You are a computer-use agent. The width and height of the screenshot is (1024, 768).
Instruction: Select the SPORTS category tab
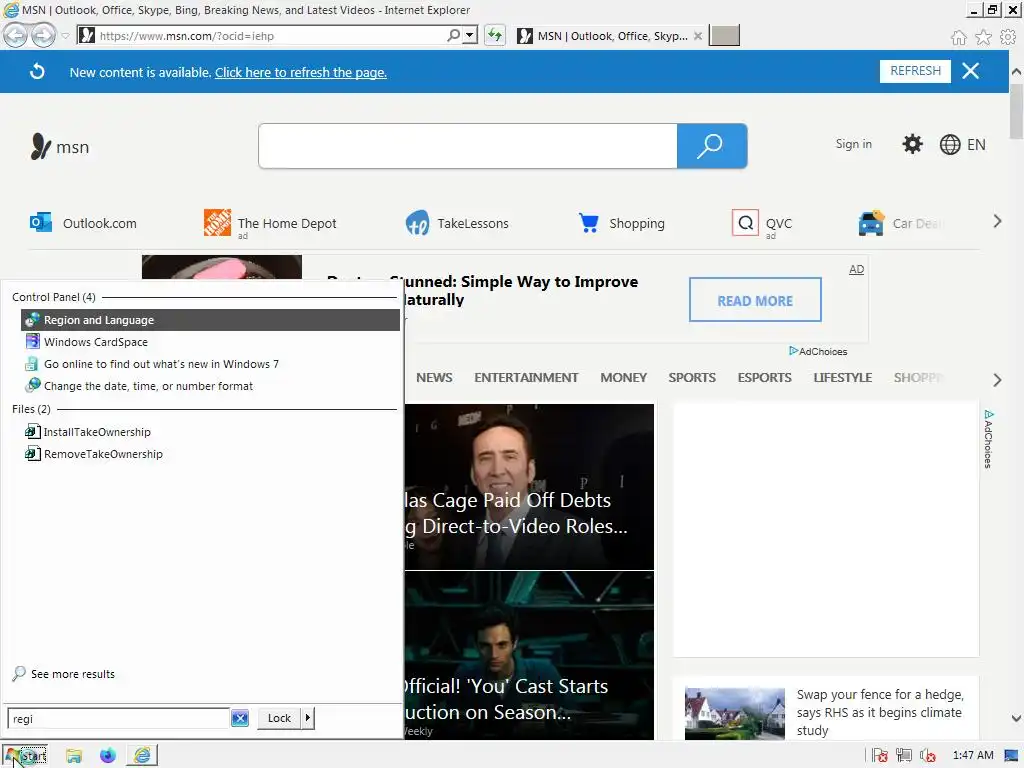[692, 377]
